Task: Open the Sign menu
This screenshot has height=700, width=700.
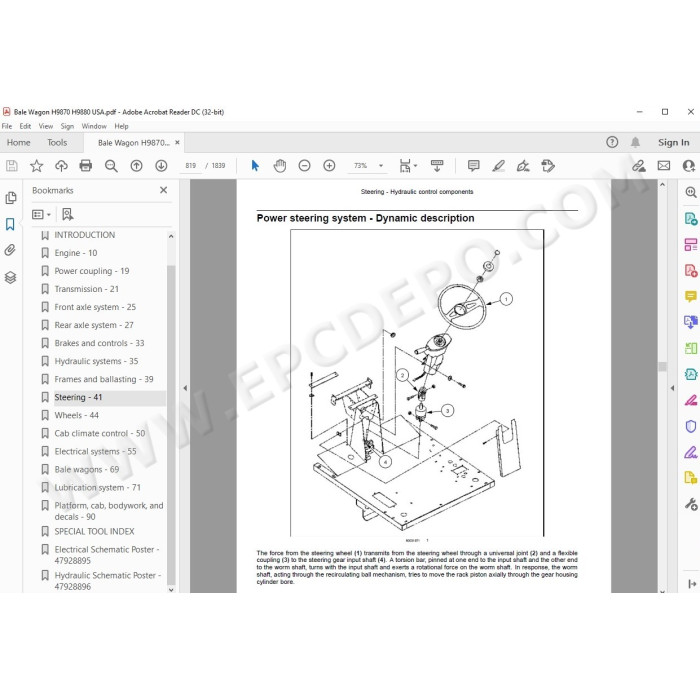Action: click(x=67, y=126)
